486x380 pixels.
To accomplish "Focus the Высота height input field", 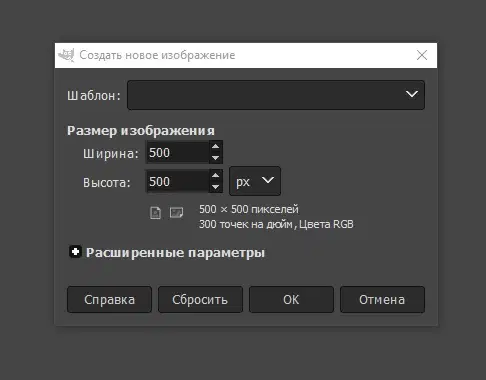I will pos(178,181).
